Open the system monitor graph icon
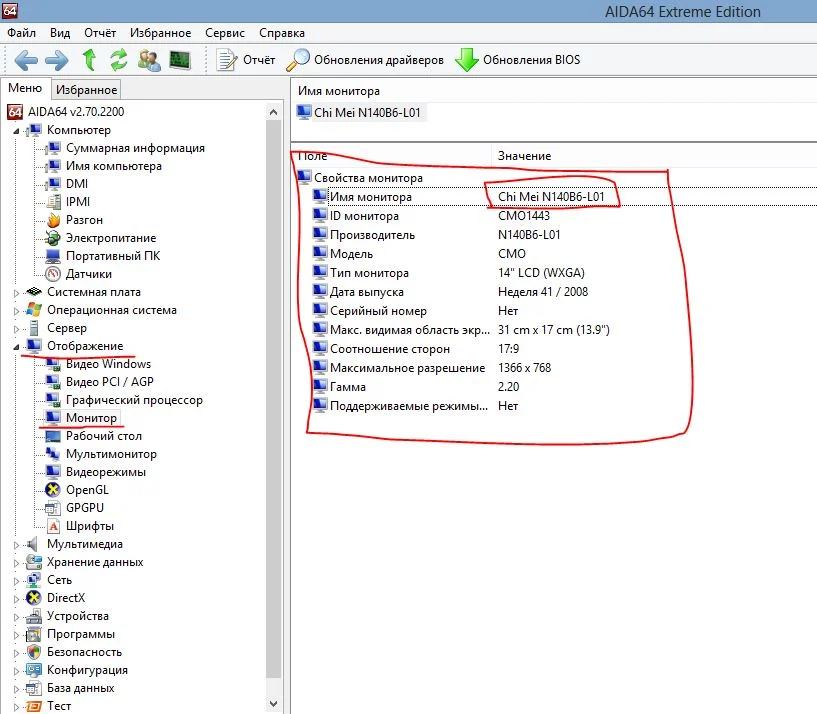This screenshot has height=714, width=817. (x=180, y=60)
